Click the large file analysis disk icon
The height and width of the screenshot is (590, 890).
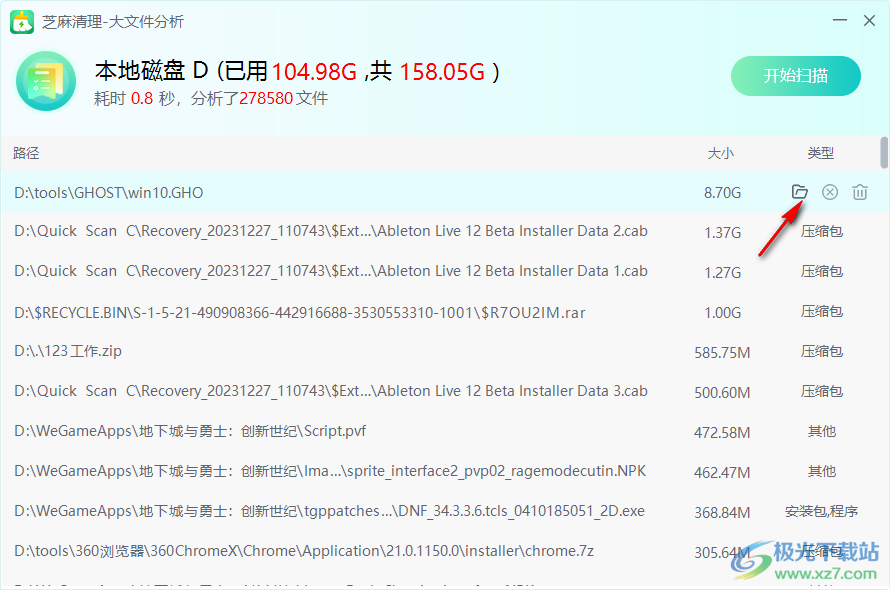(46, 80)
